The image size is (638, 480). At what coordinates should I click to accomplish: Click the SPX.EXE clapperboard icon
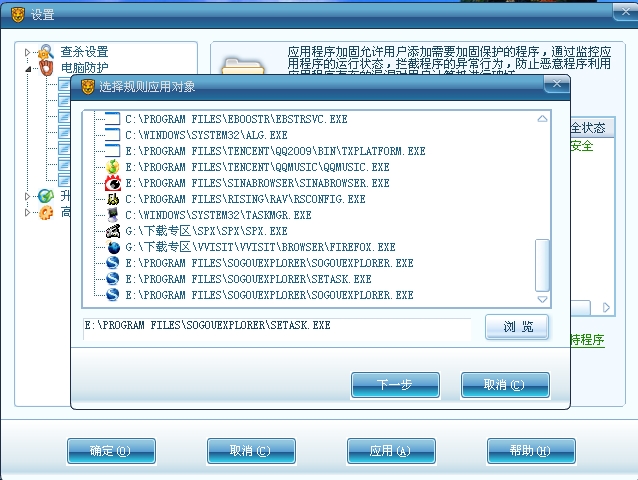coord(113,231)
